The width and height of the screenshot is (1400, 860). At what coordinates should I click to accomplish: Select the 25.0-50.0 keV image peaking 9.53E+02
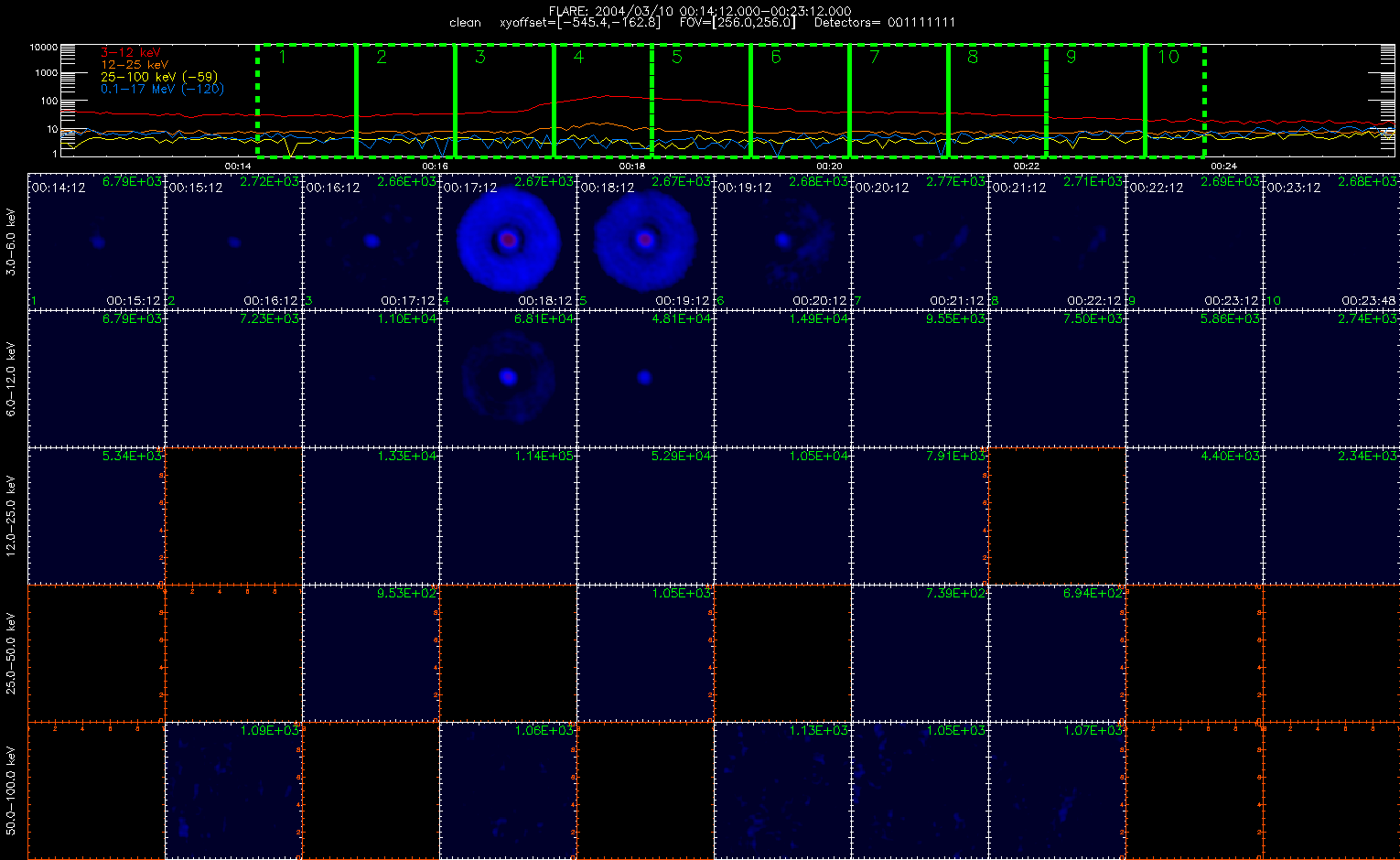pos(371,652)
